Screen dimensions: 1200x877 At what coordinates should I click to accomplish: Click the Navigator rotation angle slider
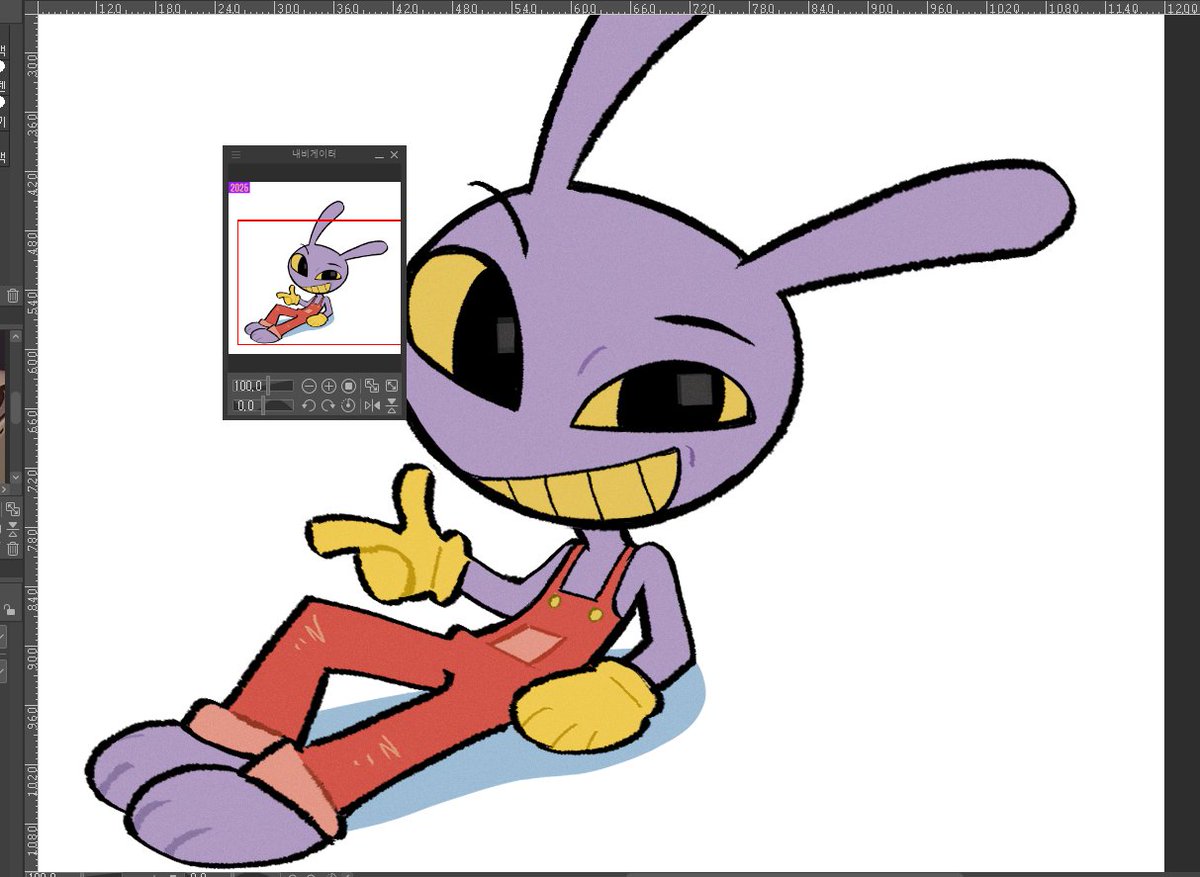[277, 405]
